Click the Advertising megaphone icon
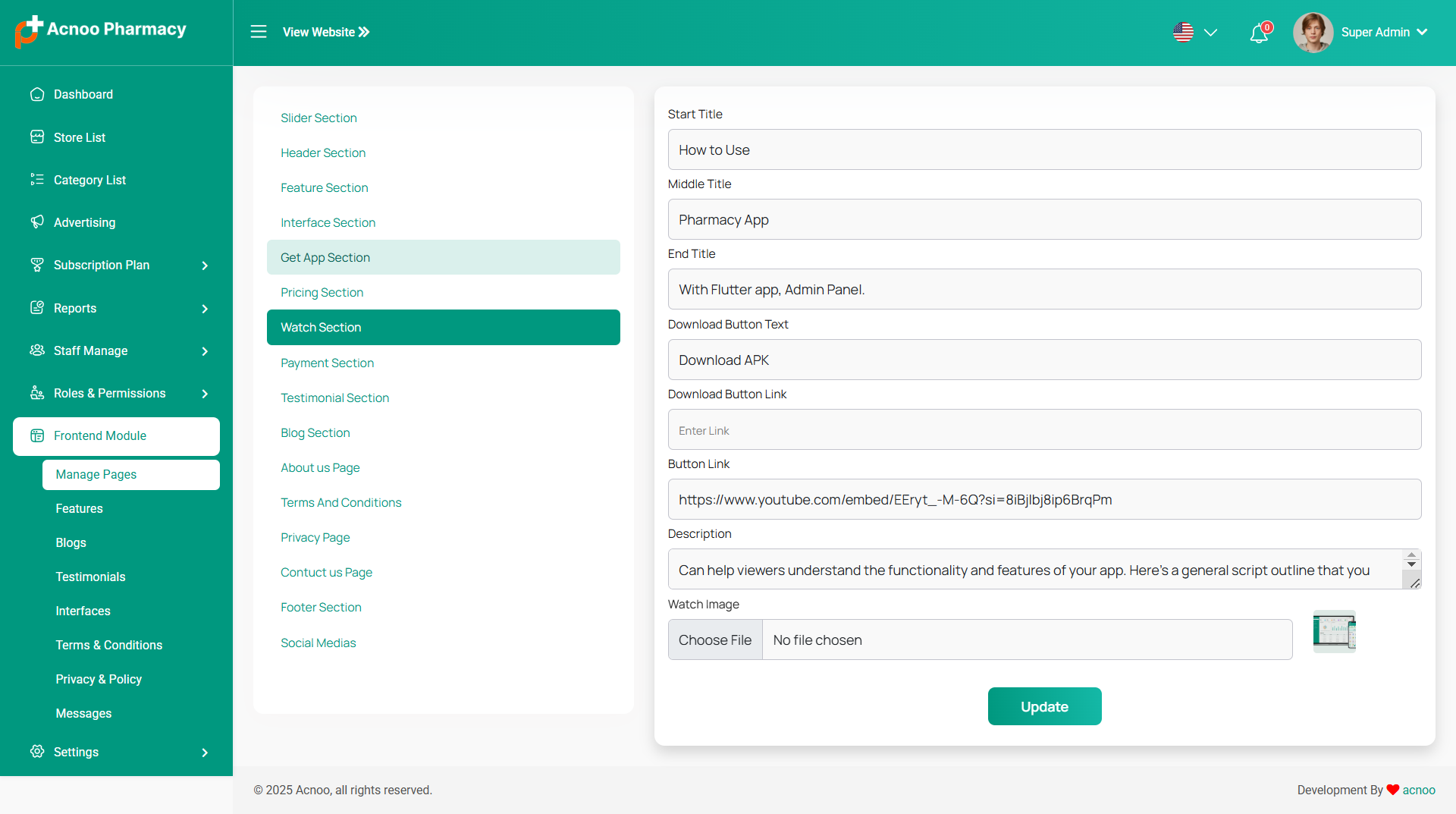Viewport: 1456px width, 814px height. coord(37,222)
